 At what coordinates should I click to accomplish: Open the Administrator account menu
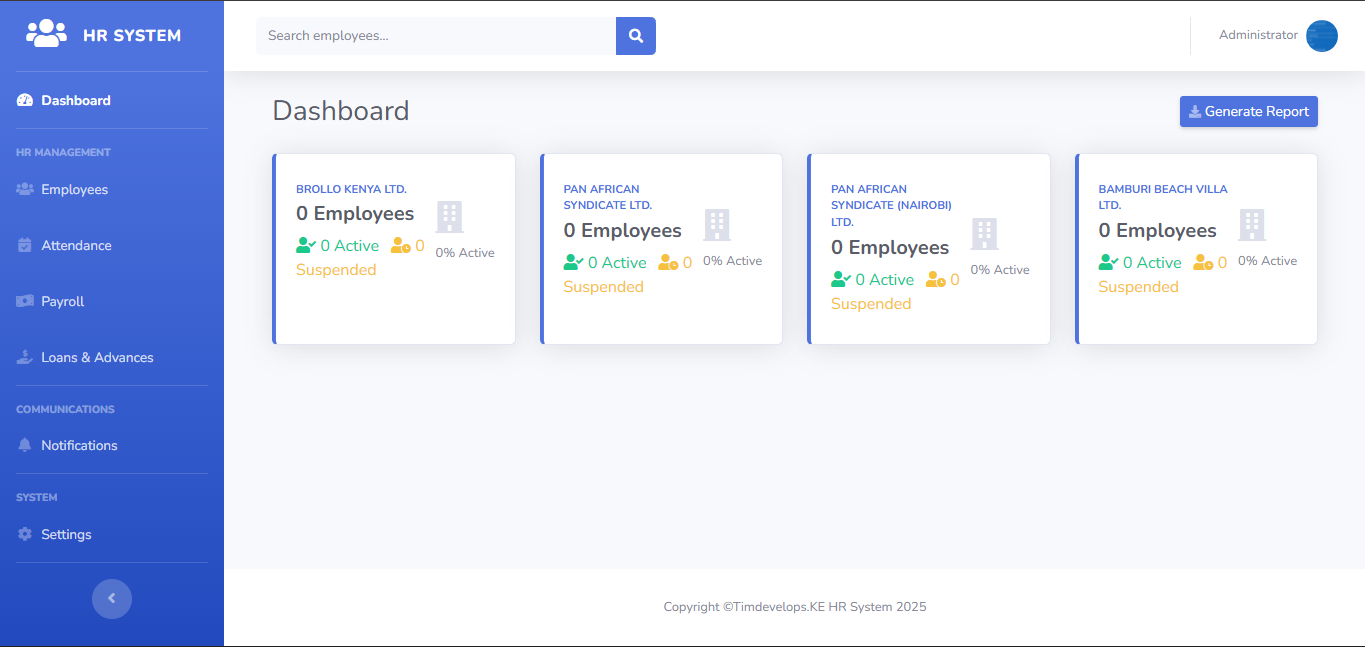pyautogui.click(x=1258, y=35)
